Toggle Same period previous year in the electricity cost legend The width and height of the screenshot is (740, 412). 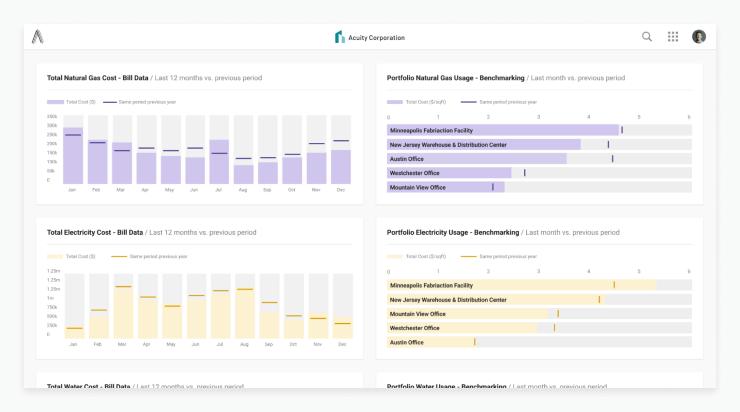tap(149, 257)
